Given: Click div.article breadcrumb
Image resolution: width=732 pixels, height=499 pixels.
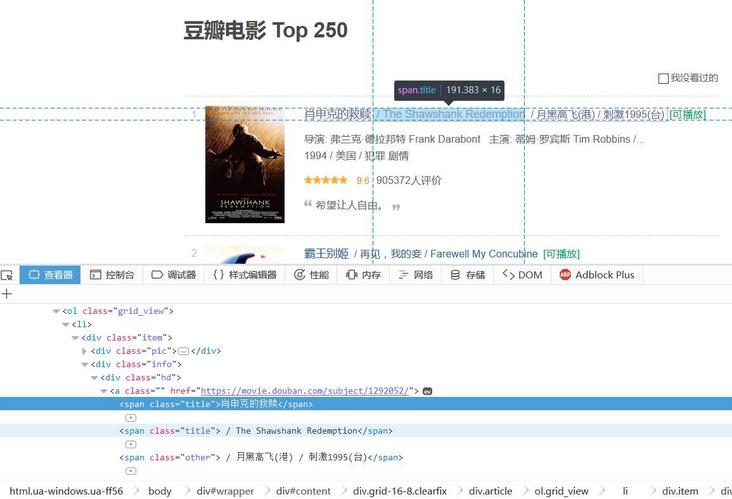Looking at the screenshot, I should [x=490, y=491].
